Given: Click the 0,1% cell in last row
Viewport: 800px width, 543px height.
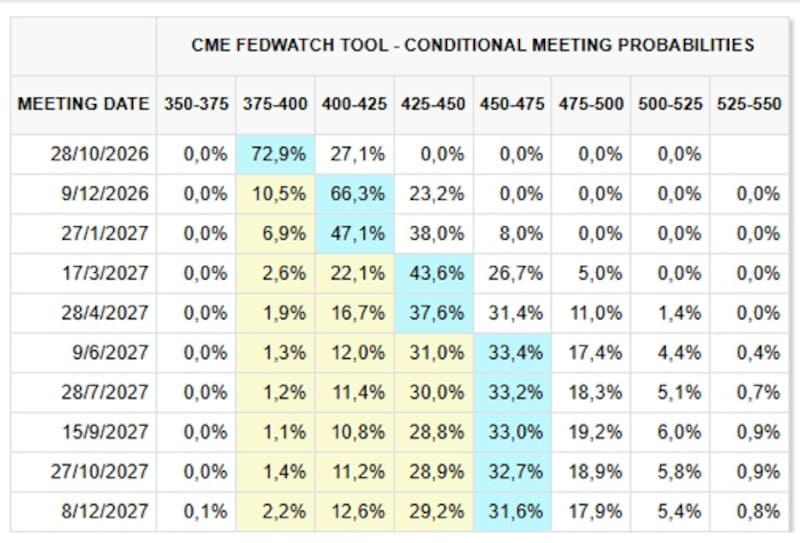Looking at the screenshot, I should [196, 511].
